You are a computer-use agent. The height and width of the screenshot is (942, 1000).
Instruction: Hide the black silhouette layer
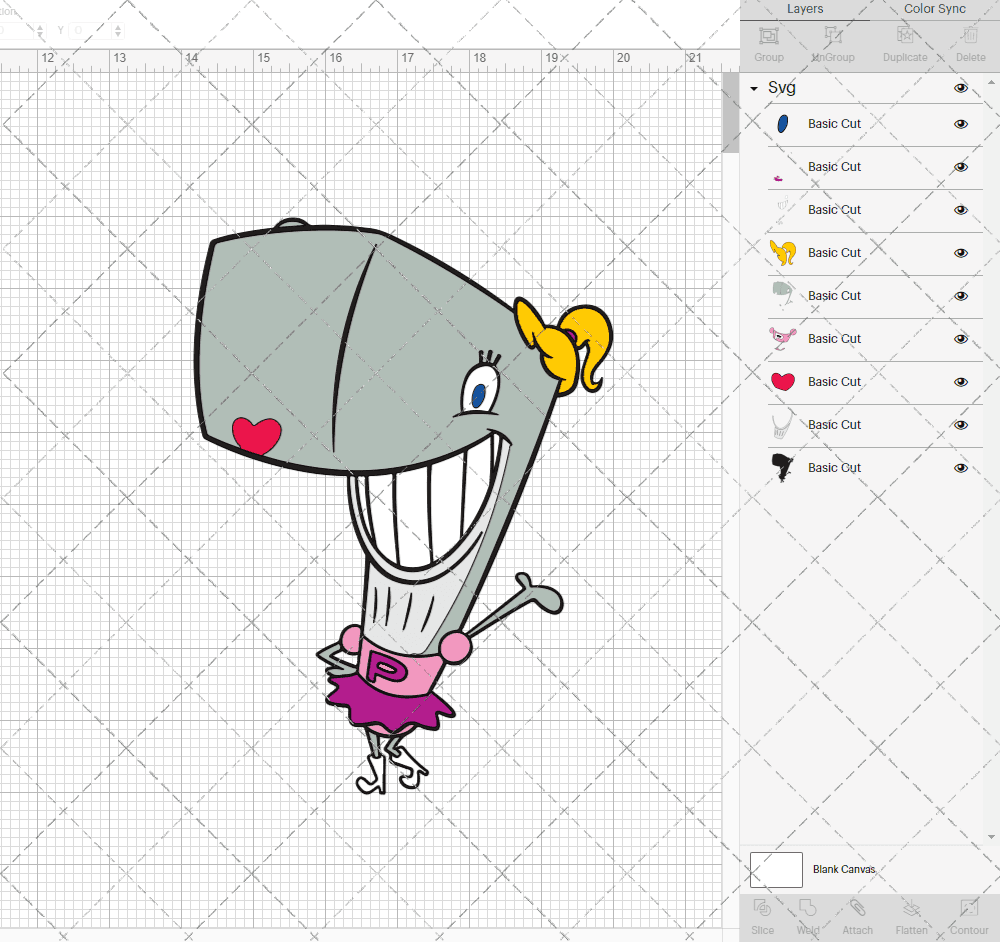960,468
